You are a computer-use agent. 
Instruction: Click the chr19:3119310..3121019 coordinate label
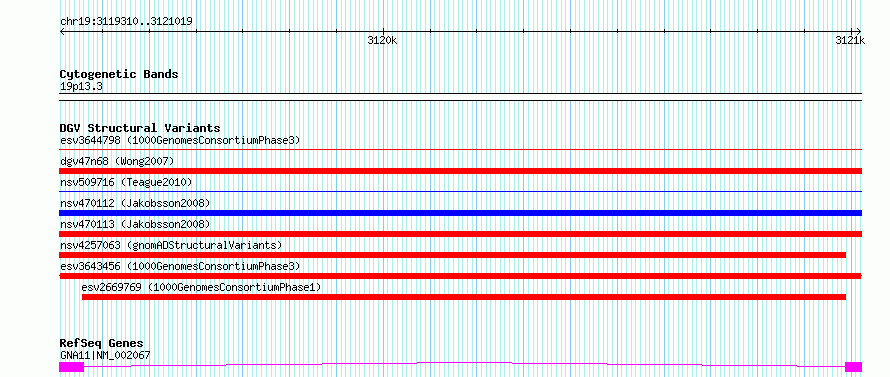[126, 22]
